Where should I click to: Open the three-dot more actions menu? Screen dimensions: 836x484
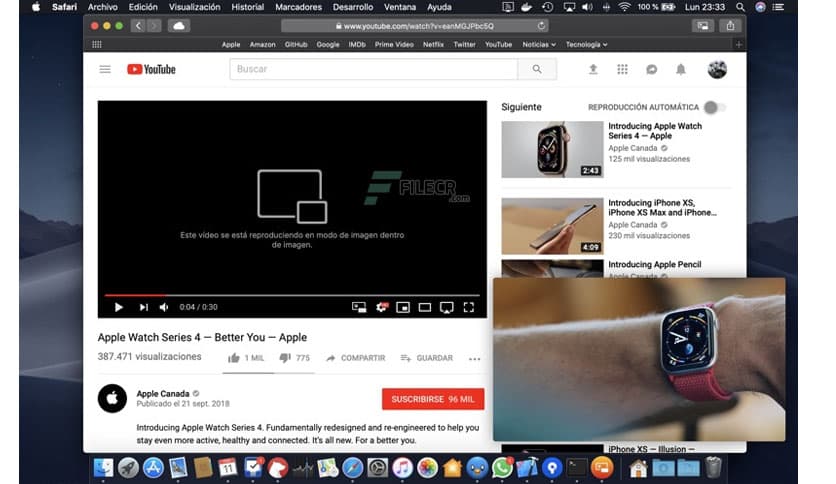[475, 359]
